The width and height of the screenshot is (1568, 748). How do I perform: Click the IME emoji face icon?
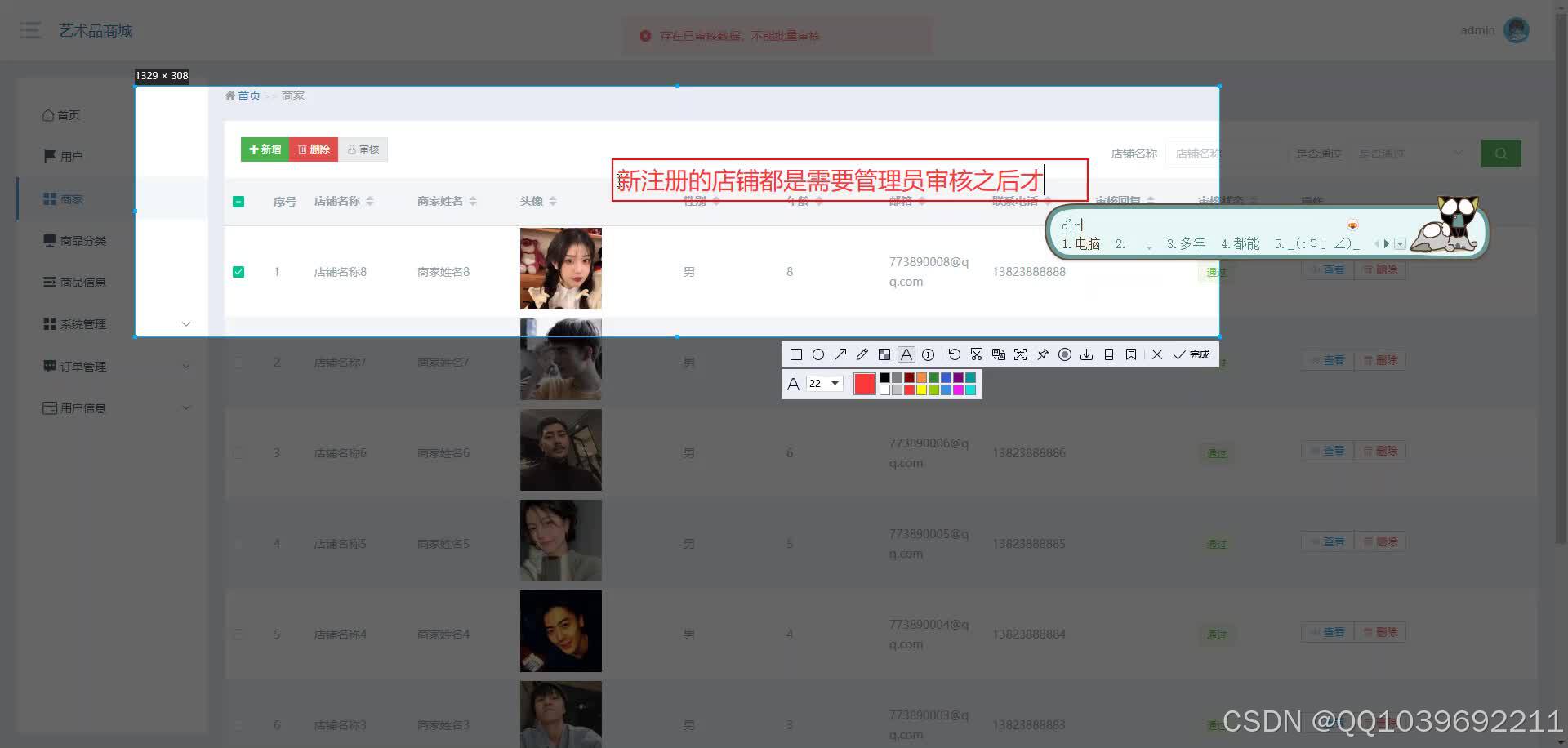pyautogui.click(x=1353, y=225)
